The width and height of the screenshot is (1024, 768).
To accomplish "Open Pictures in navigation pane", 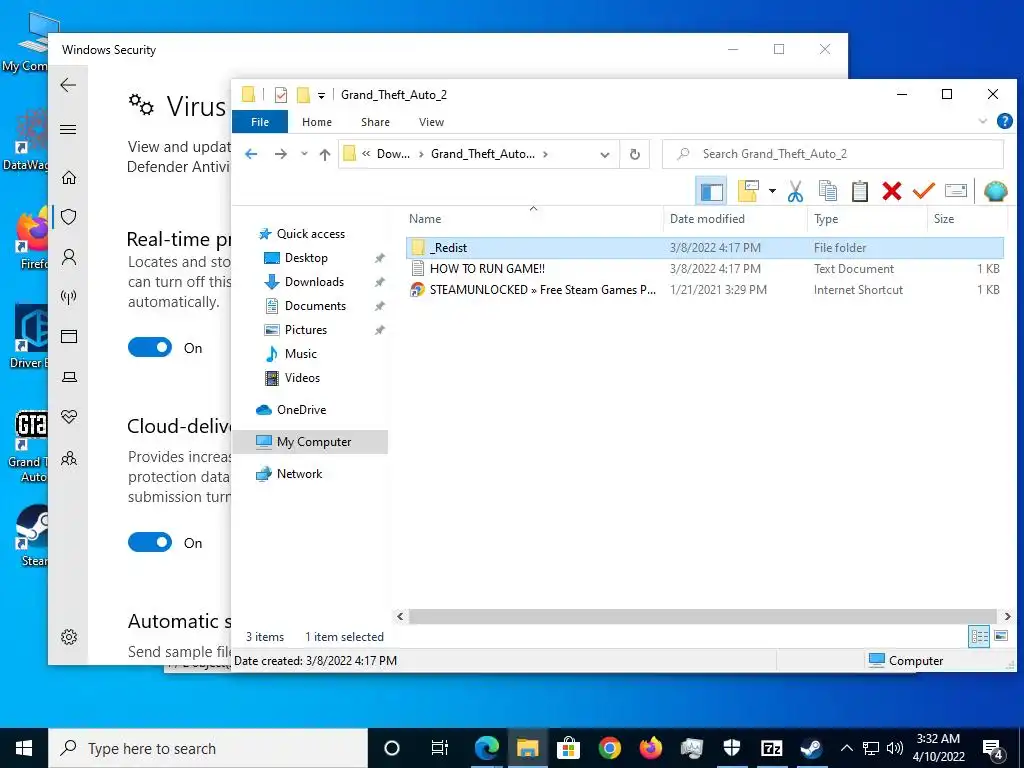I will click(x=306, y=330).
